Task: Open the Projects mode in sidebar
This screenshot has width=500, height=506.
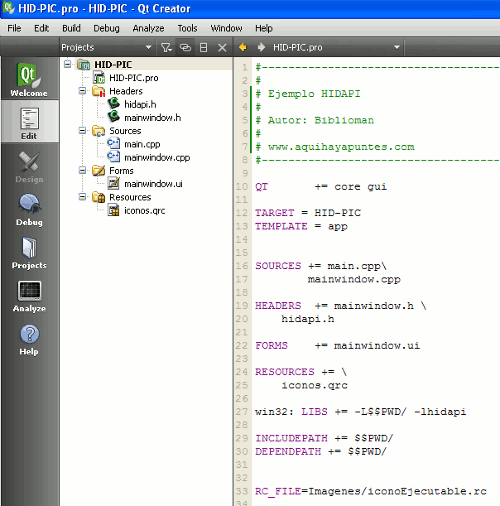Action: click(x=29, y=253)
